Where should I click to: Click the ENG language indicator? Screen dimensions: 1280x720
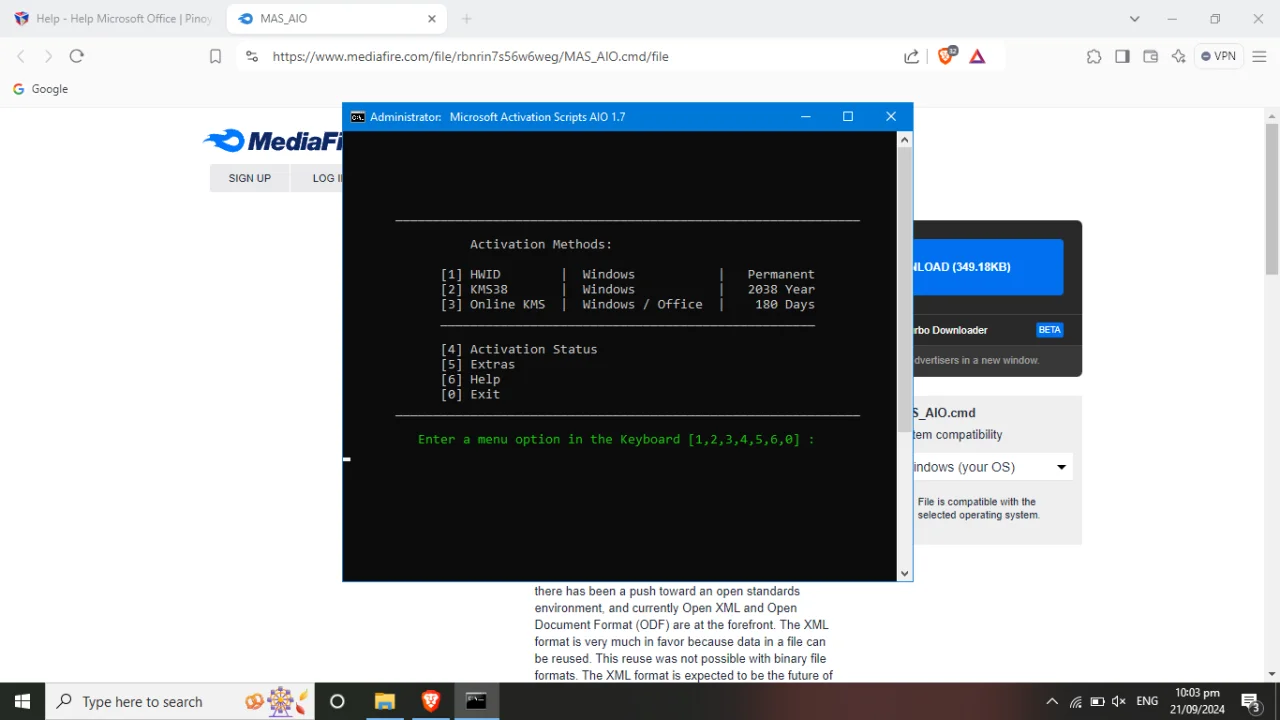click(x=1147, y=701)
